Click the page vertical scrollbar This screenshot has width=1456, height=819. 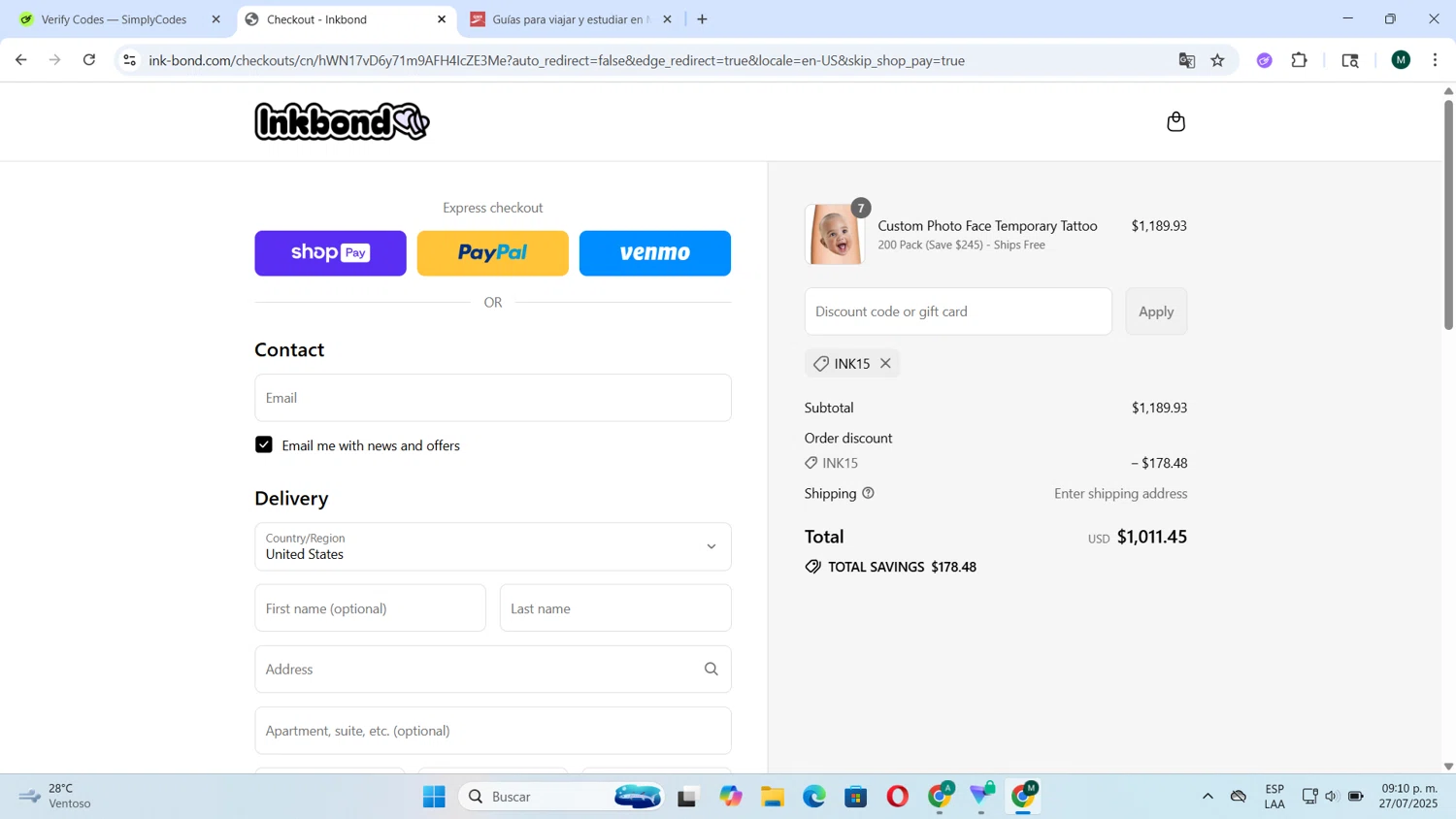click(x=1448, y=213)
